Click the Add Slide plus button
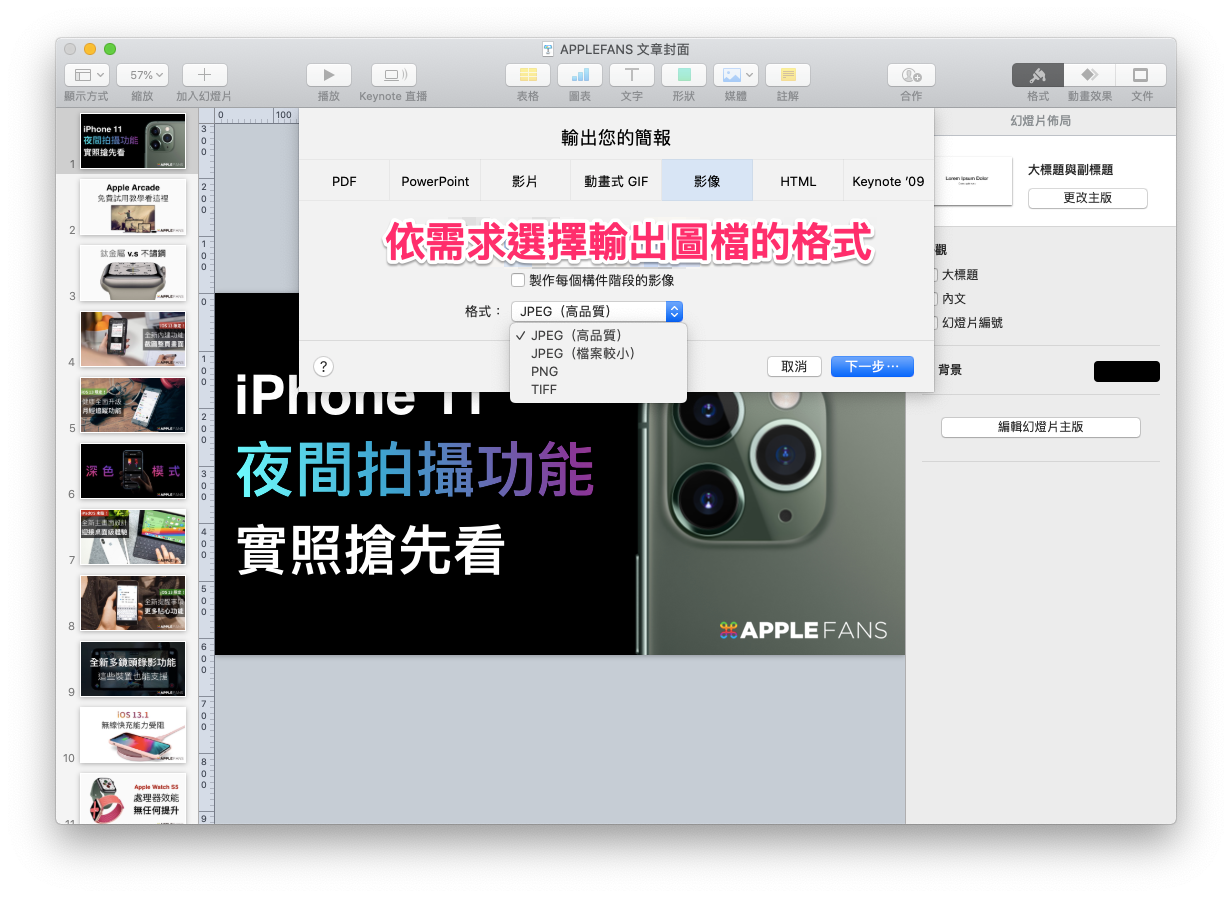 204,75
